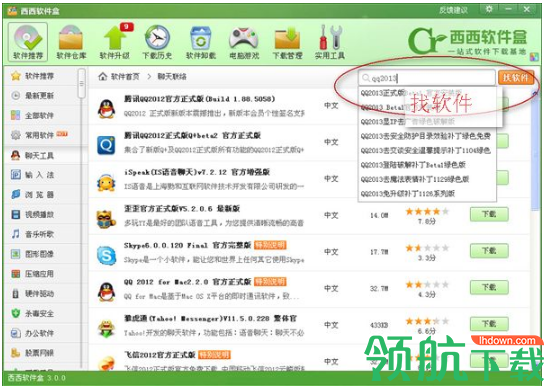Click the QQ2012 Q+beta2 blue icon

point(106,145)
